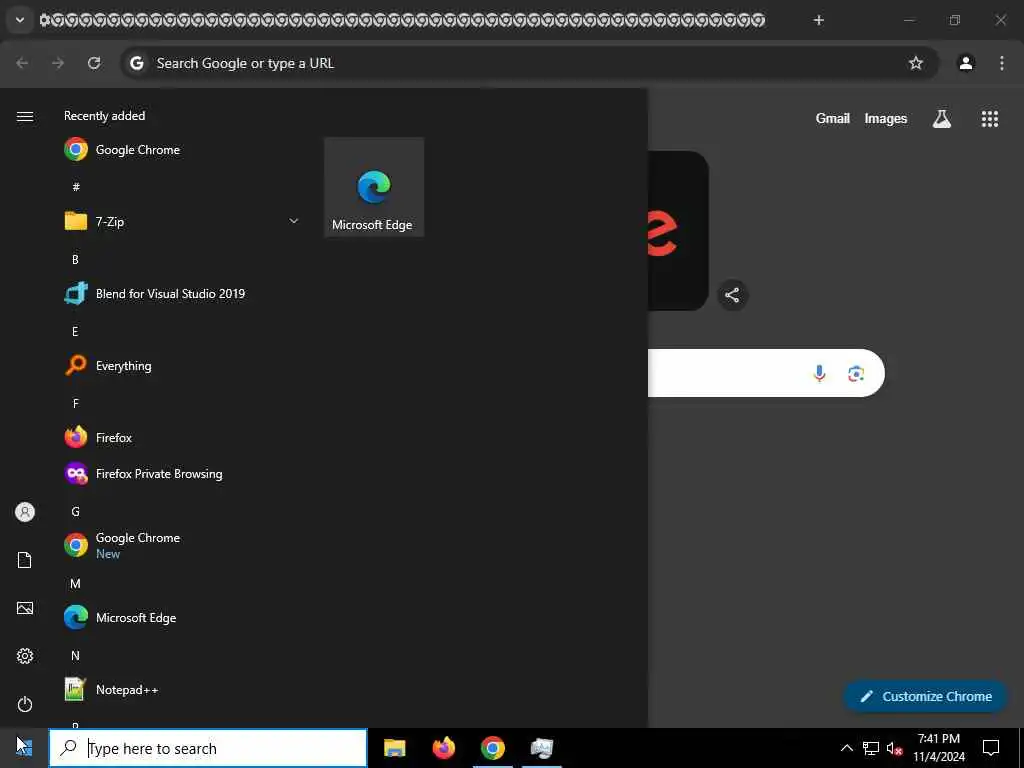Open the user account icon in Start
The height and width of the screenshot is (768, 1024).
25,512
